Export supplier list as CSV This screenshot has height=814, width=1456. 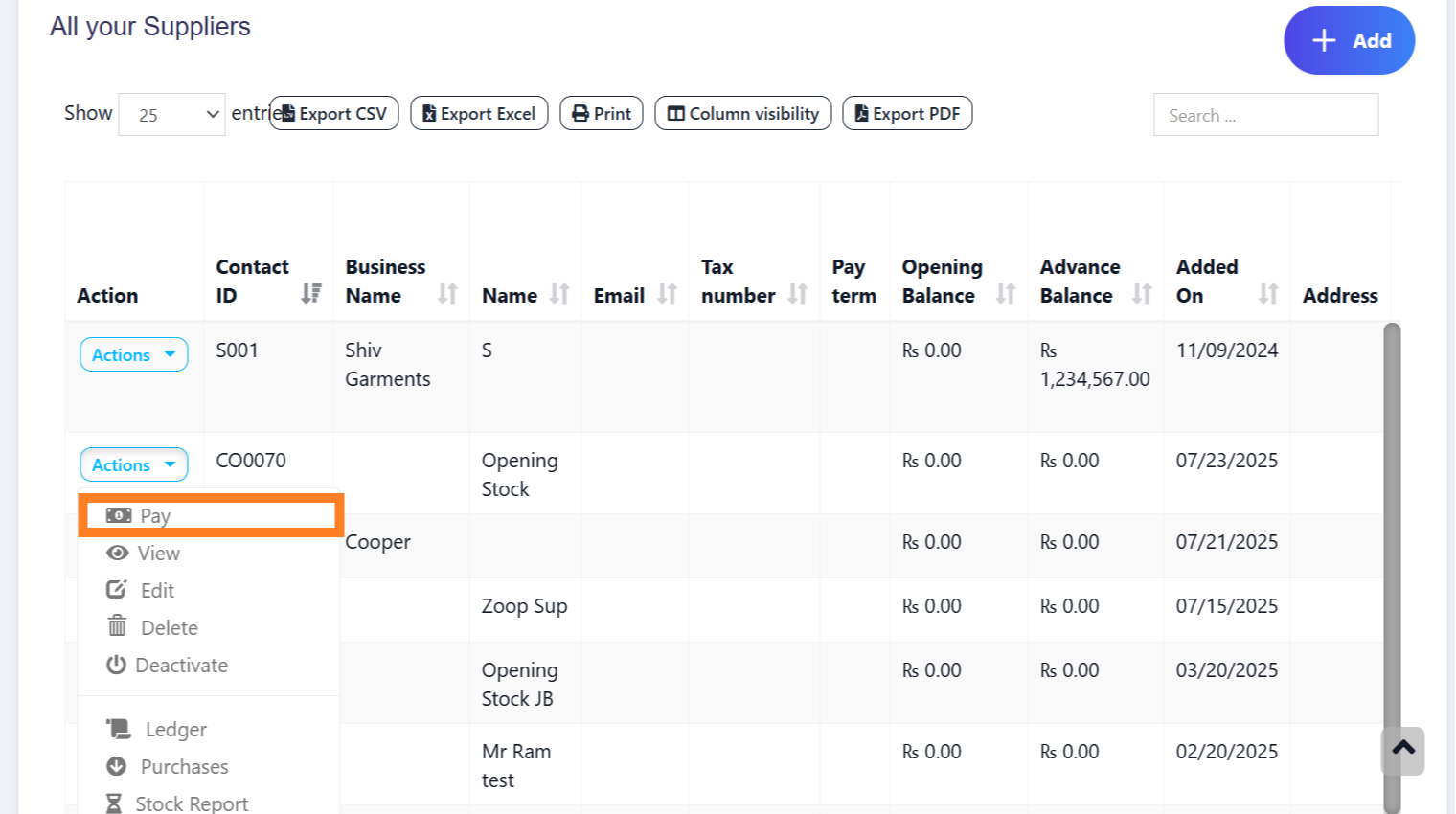[334, 113]
